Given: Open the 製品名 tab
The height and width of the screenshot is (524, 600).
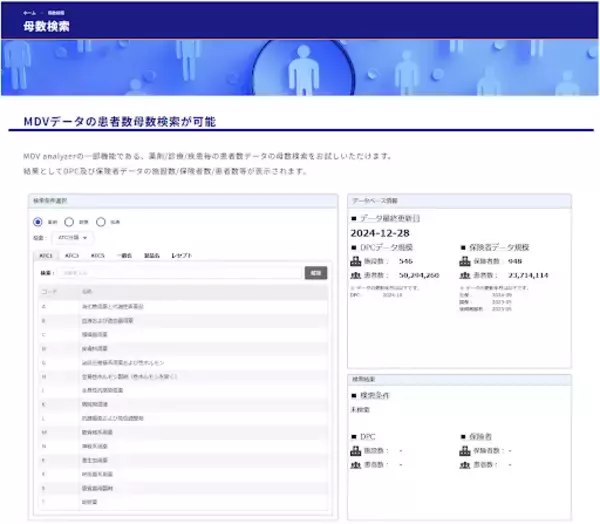Looking at the screenshot, I should pyautogui.click(x=152, y=255).
